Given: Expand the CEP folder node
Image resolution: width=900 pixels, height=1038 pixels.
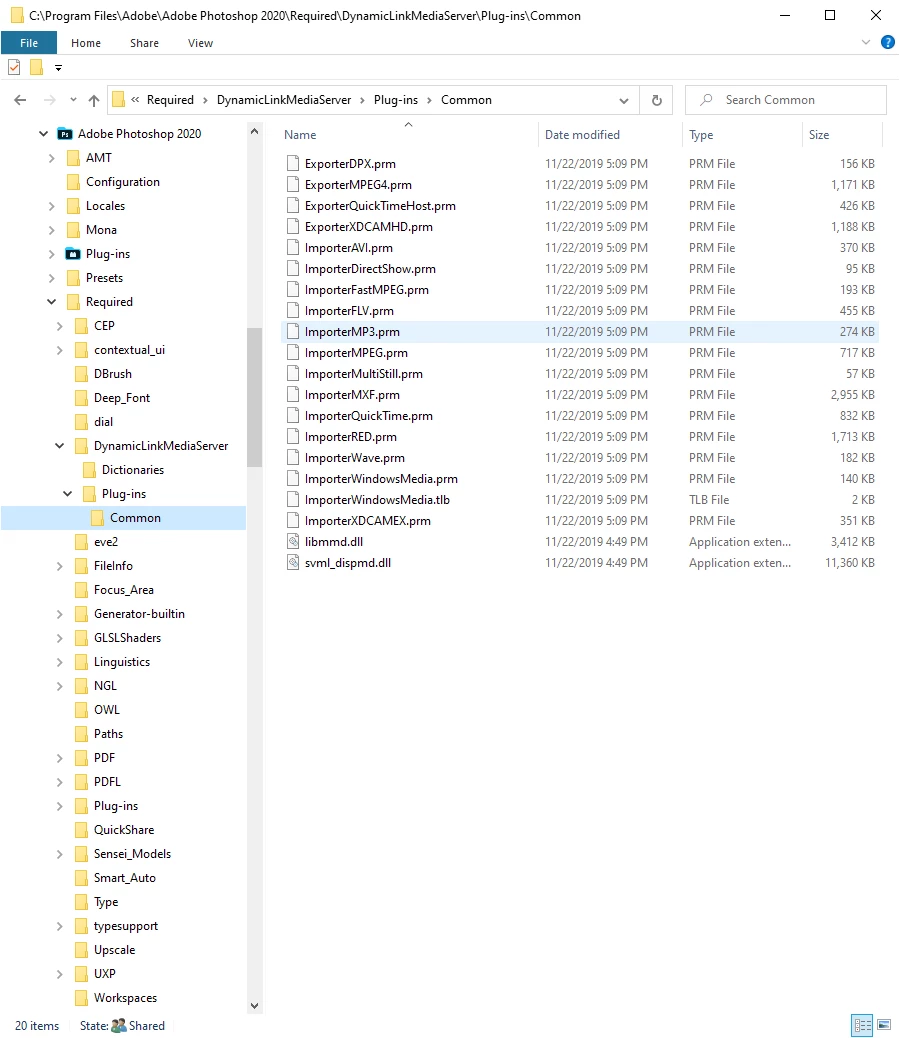Looking at the screenshot, I should click(x=60, y=326).
